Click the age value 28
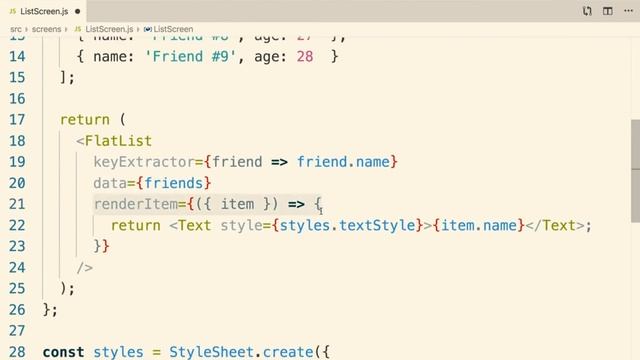The height and width of the screenshot is (360, 640). [305, 56]
